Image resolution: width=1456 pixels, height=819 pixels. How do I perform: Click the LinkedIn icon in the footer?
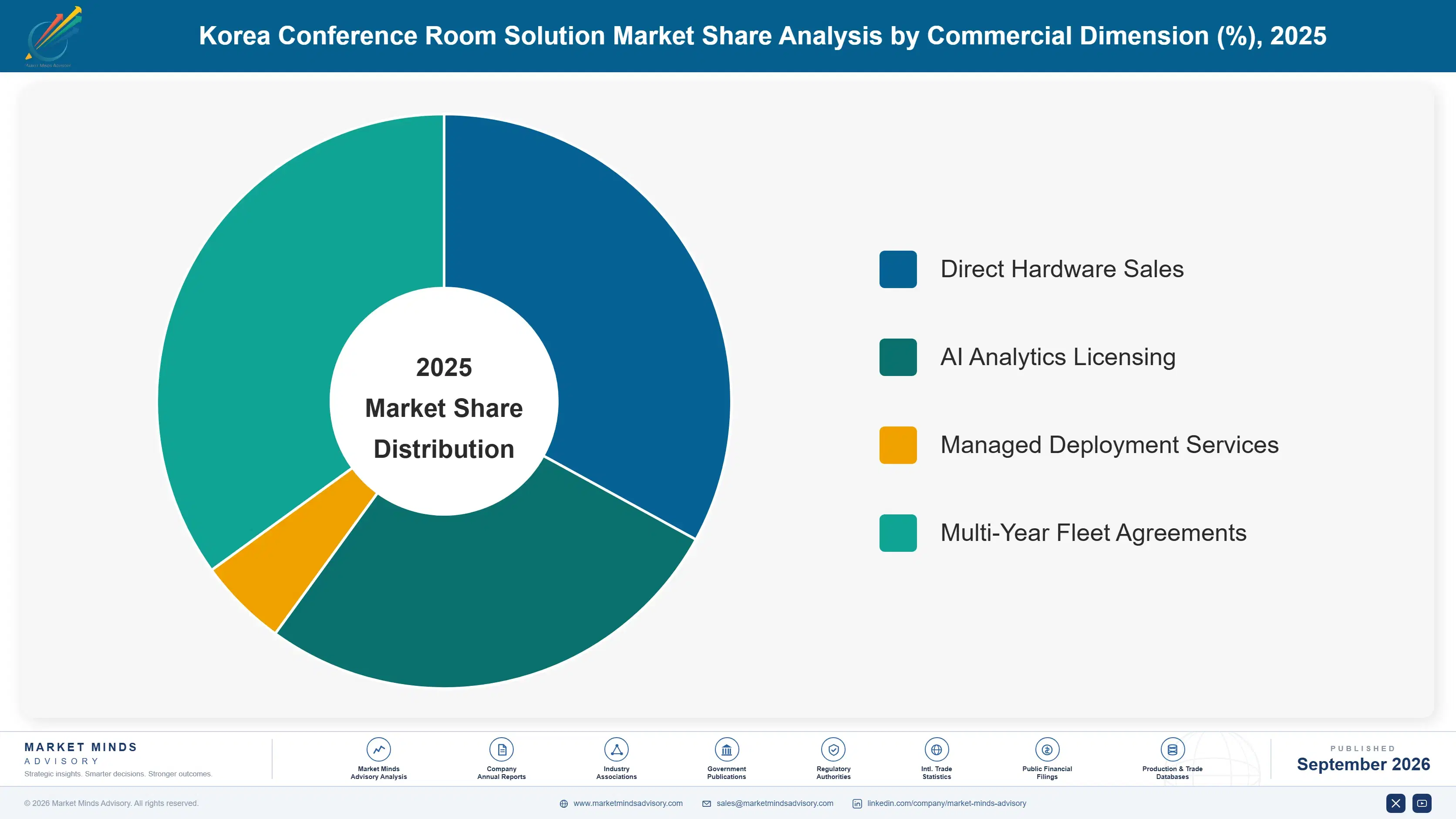[x=857, y=804]
